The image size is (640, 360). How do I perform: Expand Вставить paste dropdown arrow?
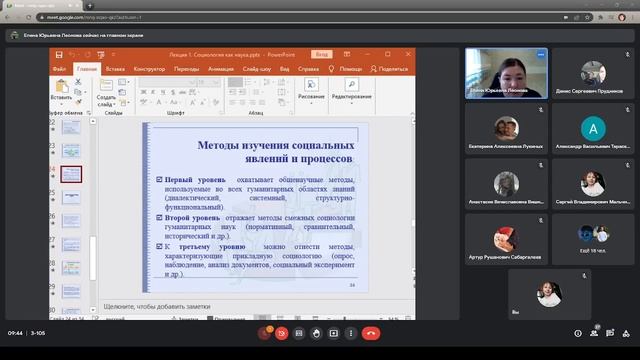tap(62, 103)
